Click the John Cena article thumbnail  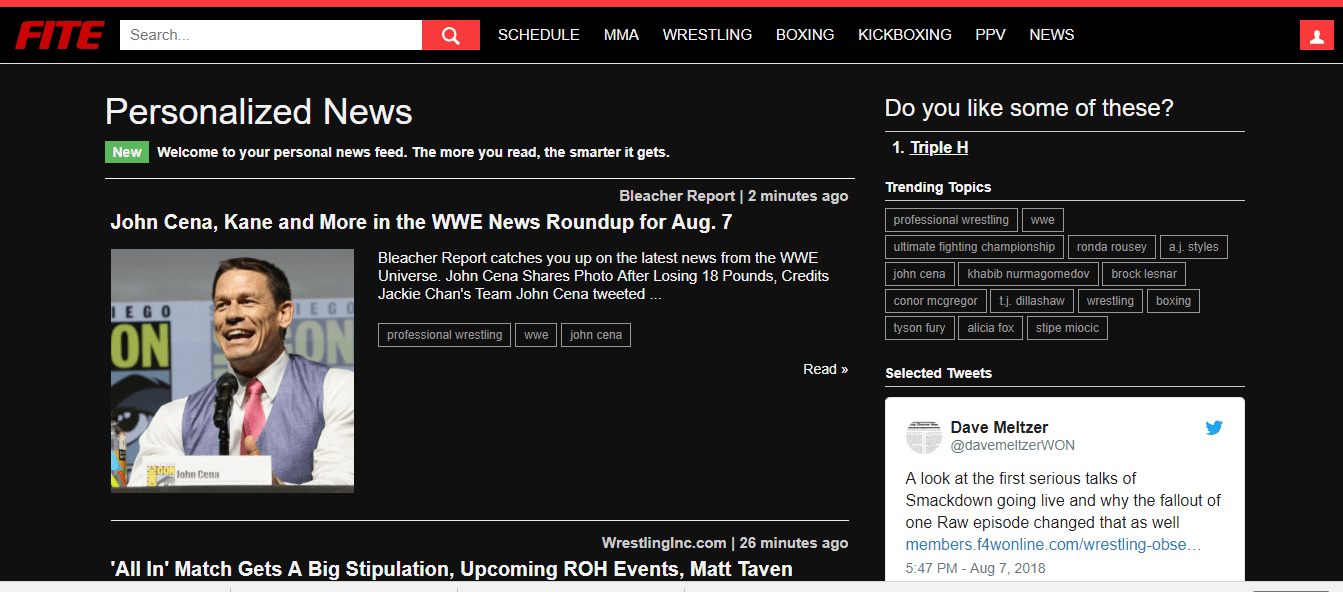[x=232, y=370]
